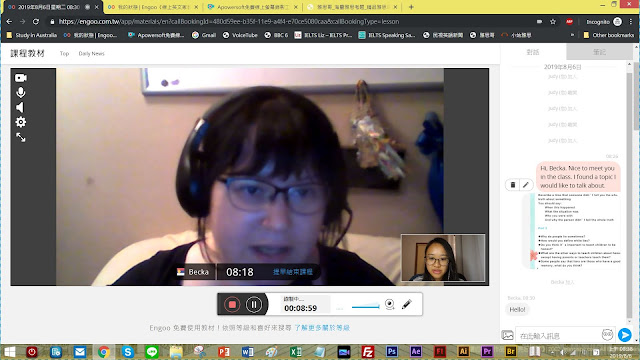The width and height of the screenshot is (640, 360).
Task: Open the Top materials link
Action: coord(64,53)
